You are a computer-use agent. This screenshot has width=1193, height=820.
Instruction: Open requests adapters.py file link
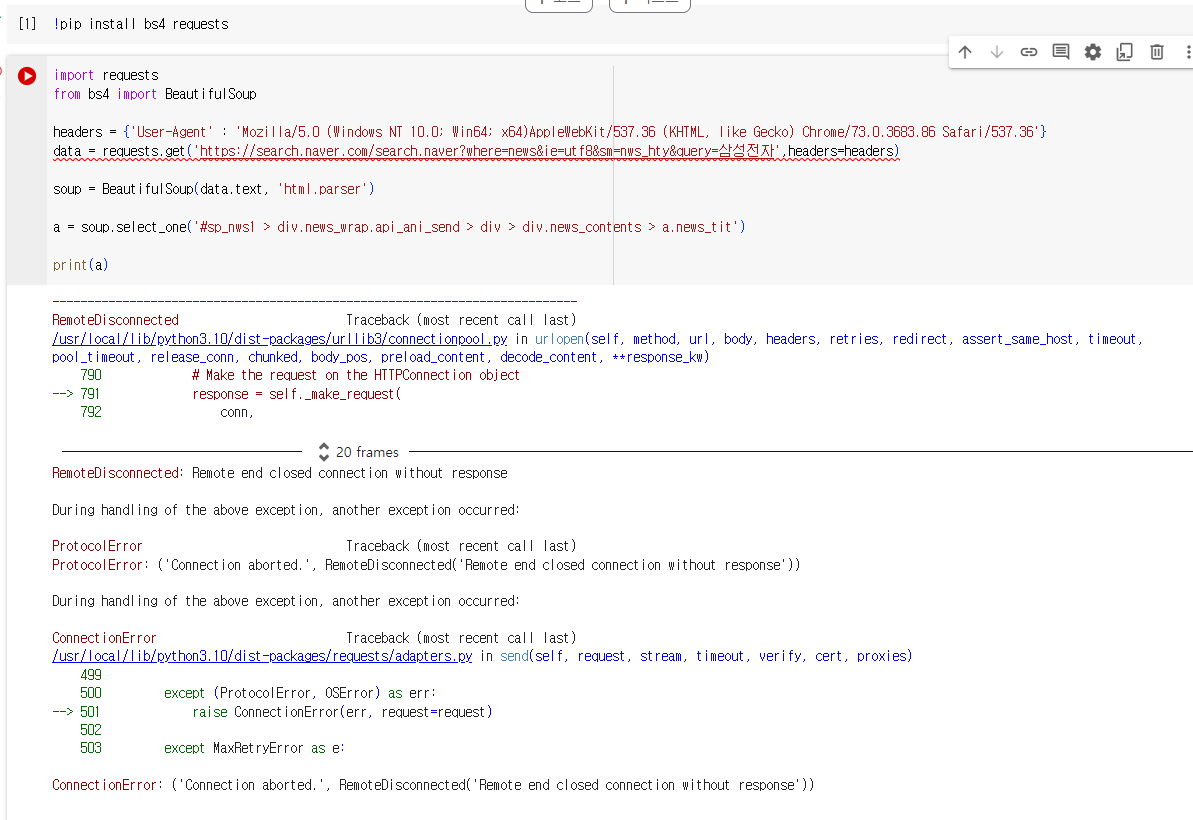(x=262, y=656)
